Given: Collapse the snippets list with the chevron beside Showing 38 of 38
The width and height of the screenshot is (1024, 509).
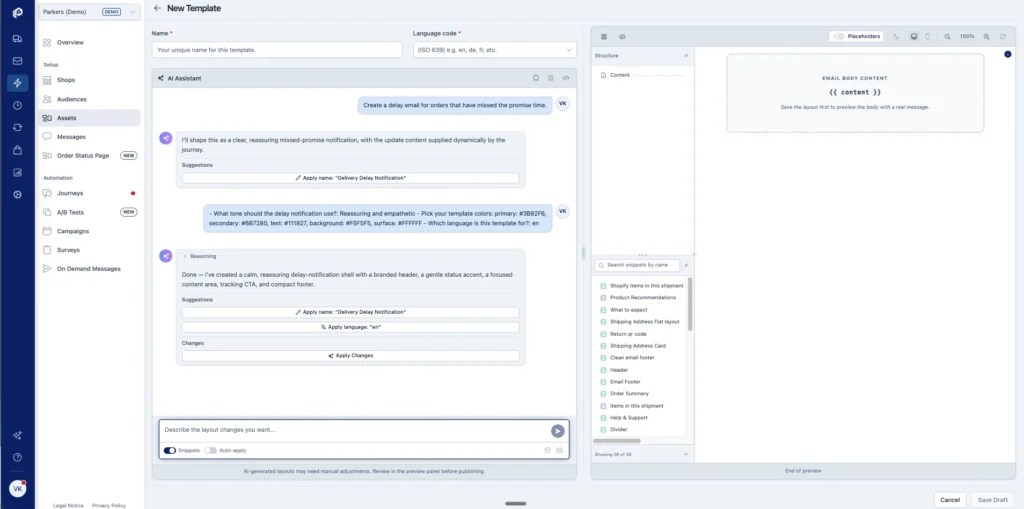Looking at the screenshot, I should (686, 453).
